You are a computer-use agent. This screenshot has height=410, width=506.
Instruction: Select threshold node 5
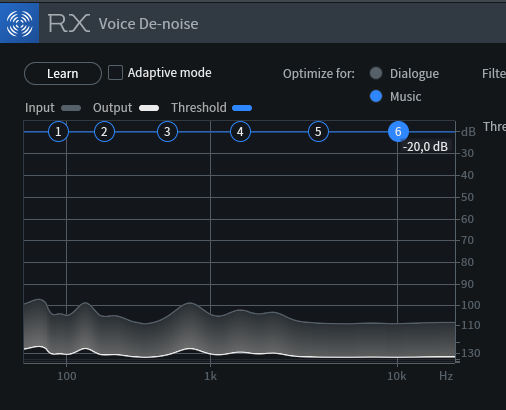[x=318, y=132]
